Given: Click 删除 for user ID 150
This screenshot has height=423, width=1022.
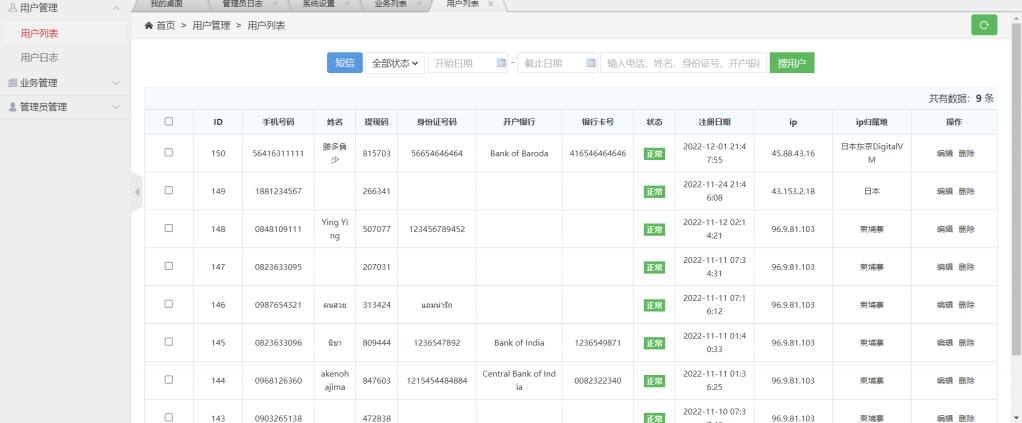Looking at the screenshot, I should coord(967,154).
